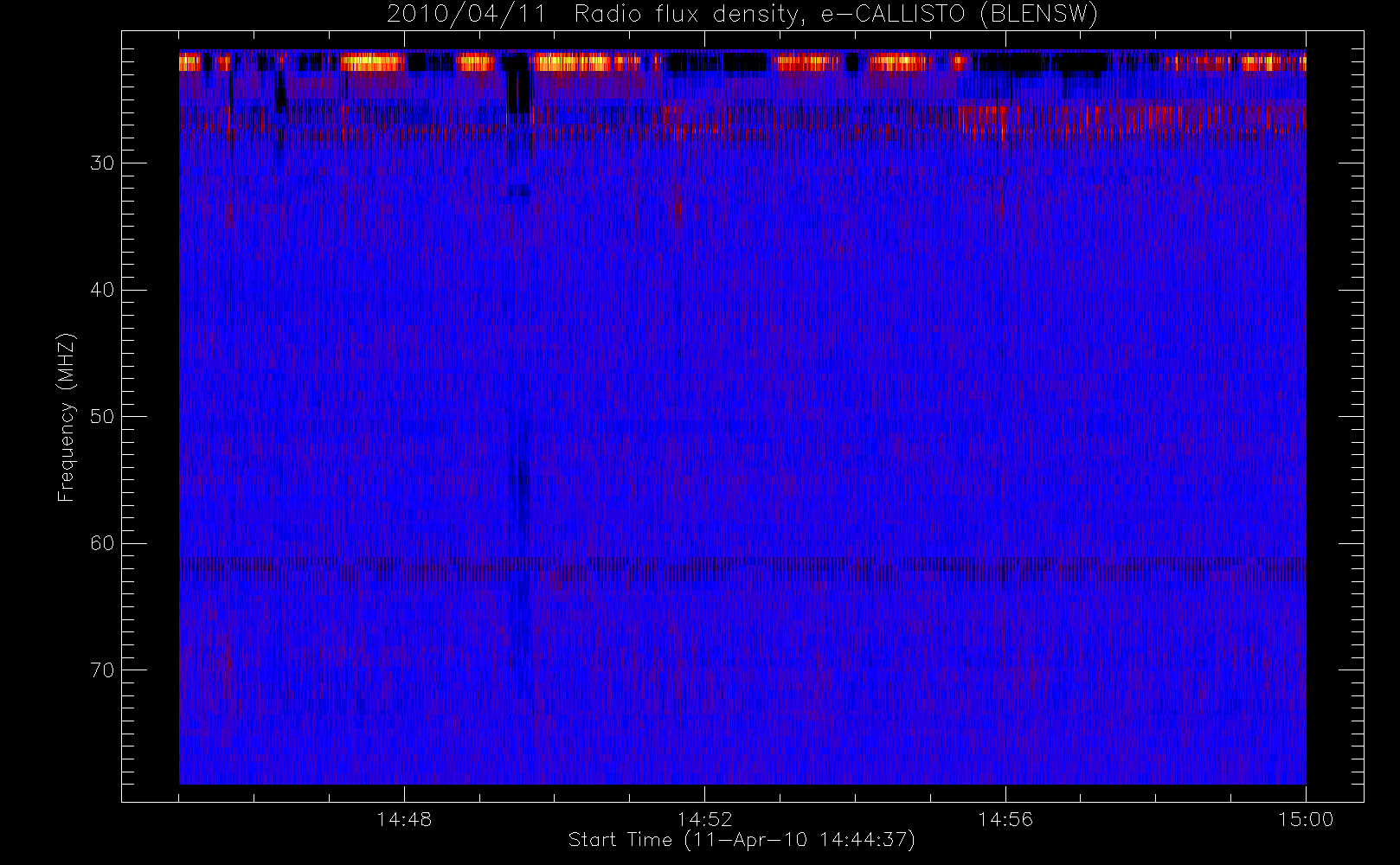
Task: Click the 30 frequency tick label
Action: pyautogui.click(x=102, y=163)
